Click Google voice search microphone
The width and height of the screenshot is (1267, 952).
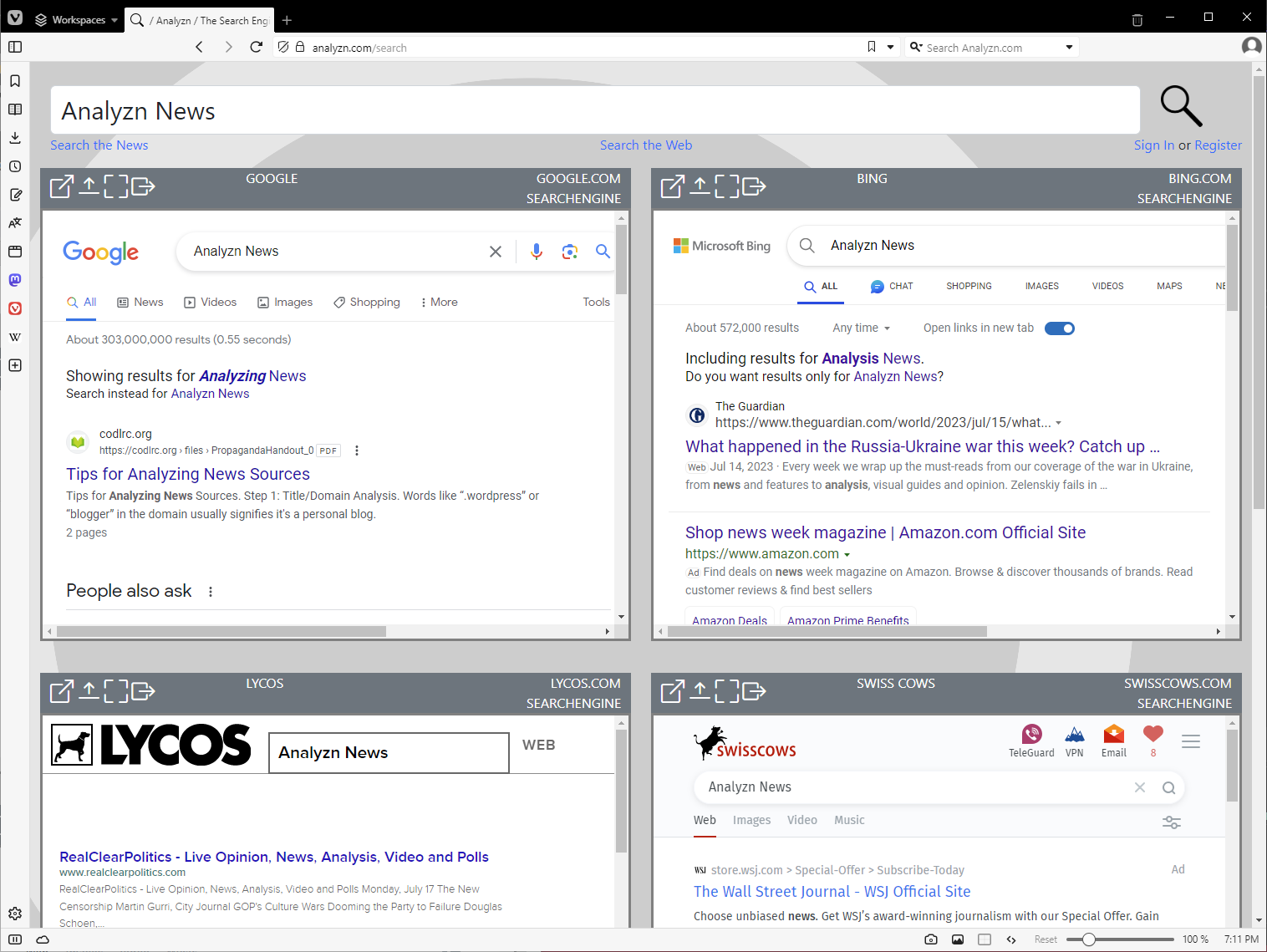click(x=537, y=252)
